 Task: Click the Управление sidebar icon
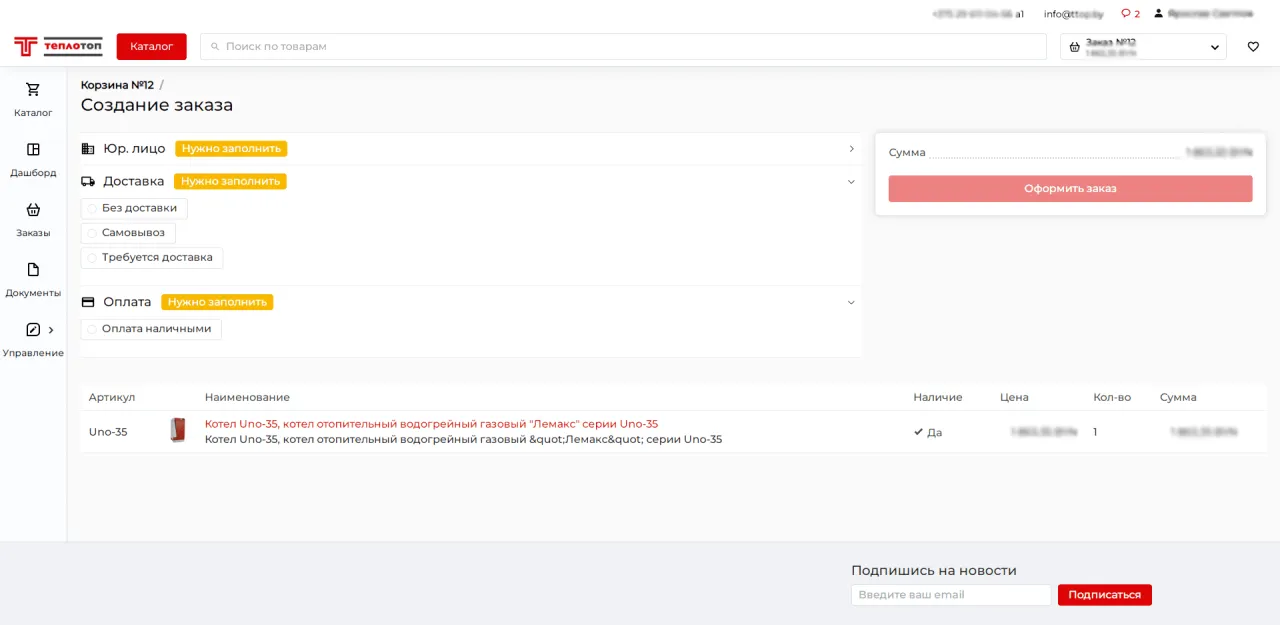pyautogui.click(x=33, y=330)
